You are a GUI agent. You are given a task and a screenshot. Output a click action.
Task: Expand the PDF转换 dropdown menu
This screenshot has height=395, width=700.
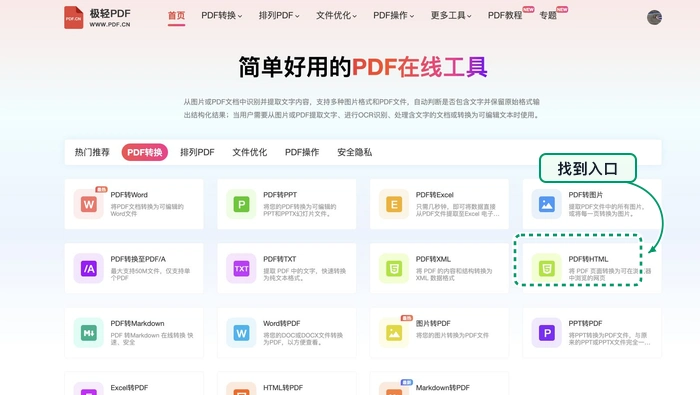pyautogui.click(x=221, y=15)
